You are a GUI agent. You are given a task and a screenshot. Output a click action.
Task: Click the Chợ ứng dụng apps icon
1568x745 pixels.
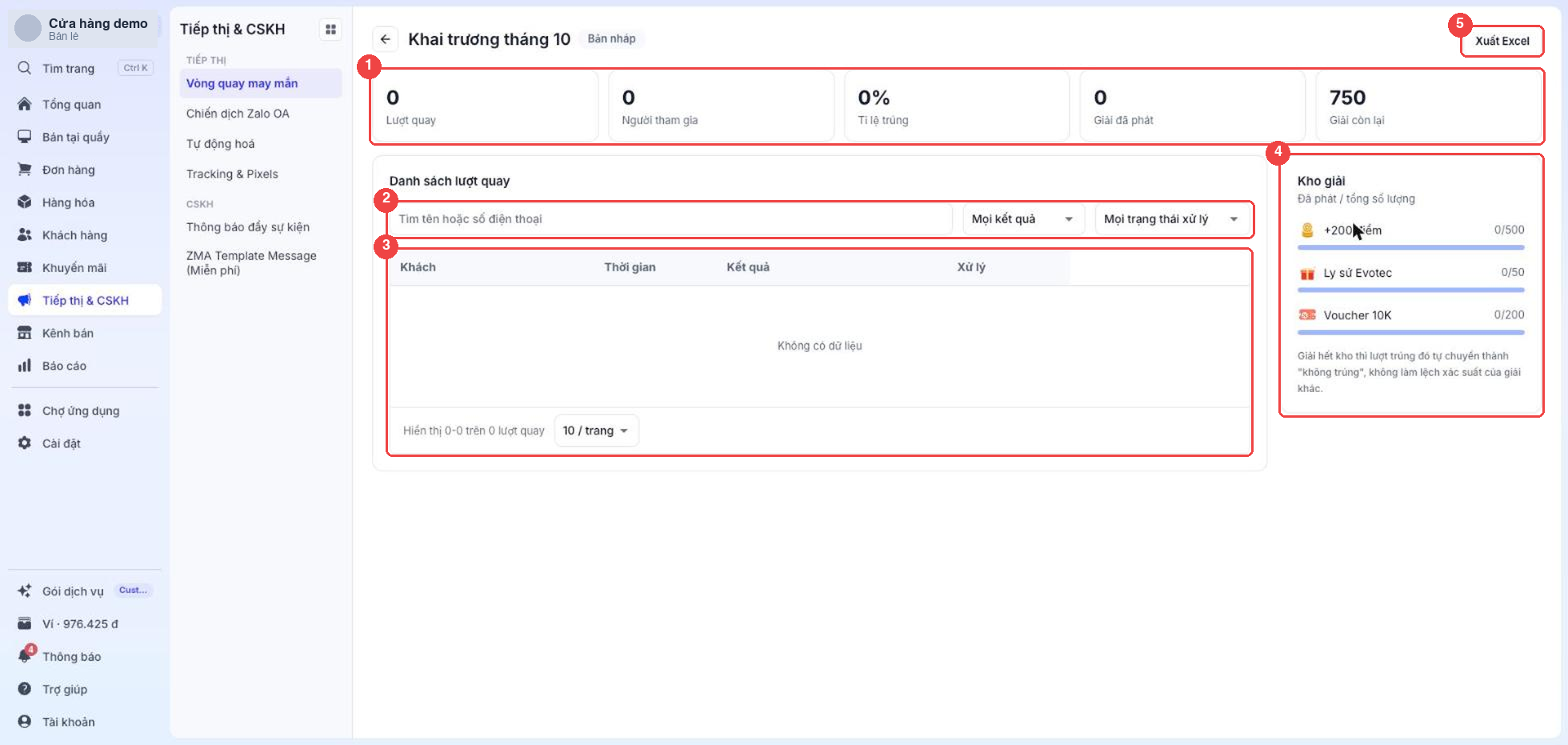[25, 411]
